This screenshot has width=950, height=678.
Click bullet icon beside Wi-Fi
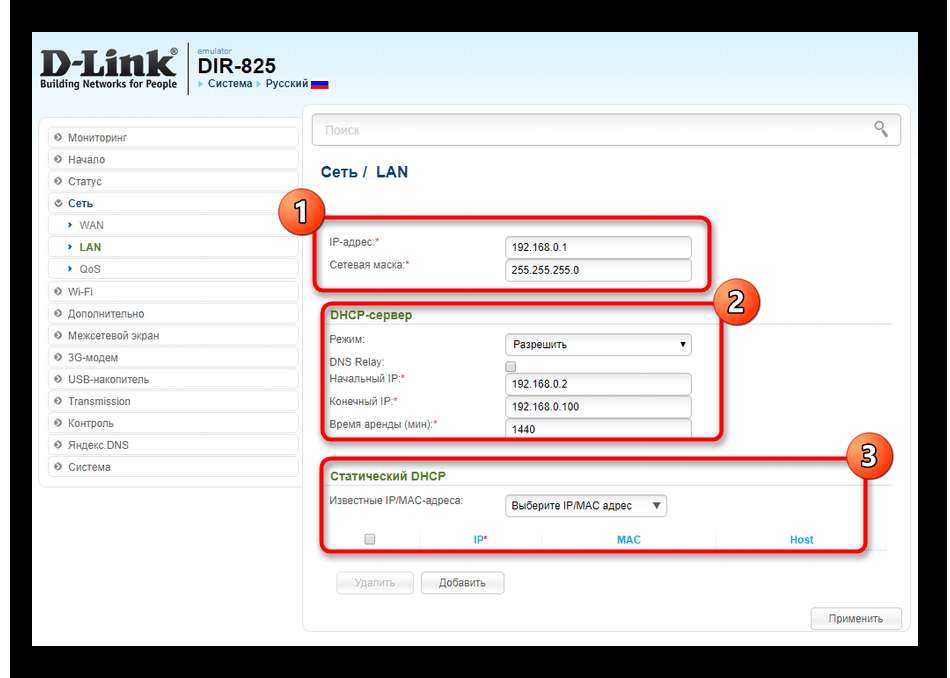coord(58,291)
